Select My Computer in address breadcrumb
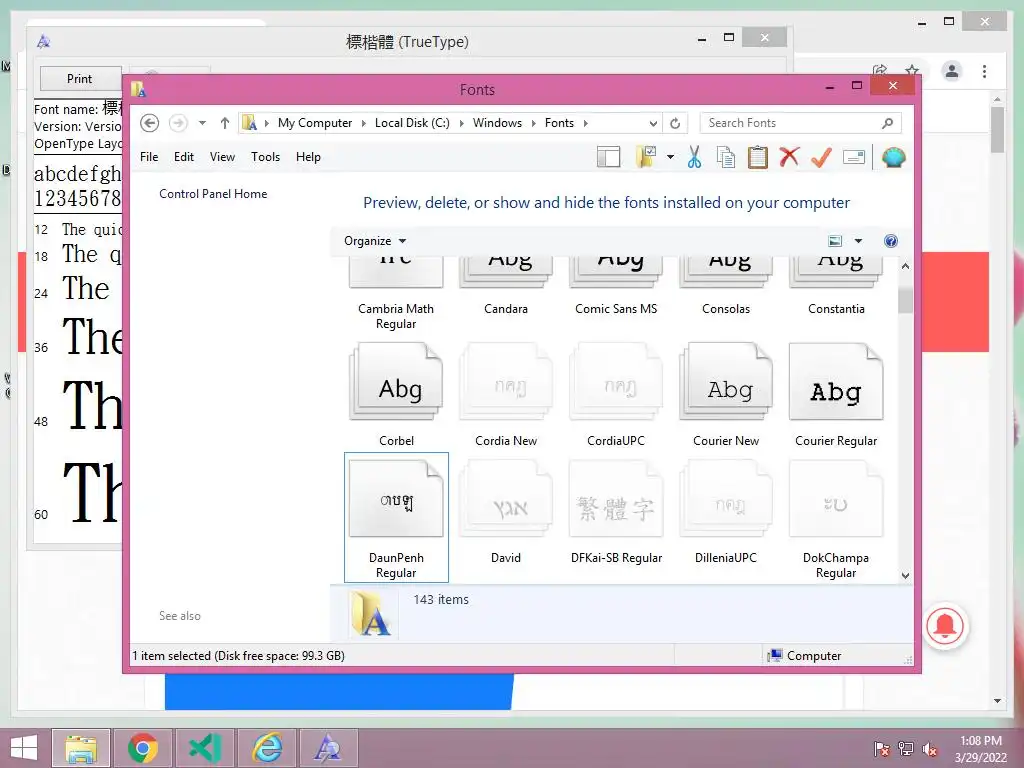1024x768 pixels. [315, 123]
